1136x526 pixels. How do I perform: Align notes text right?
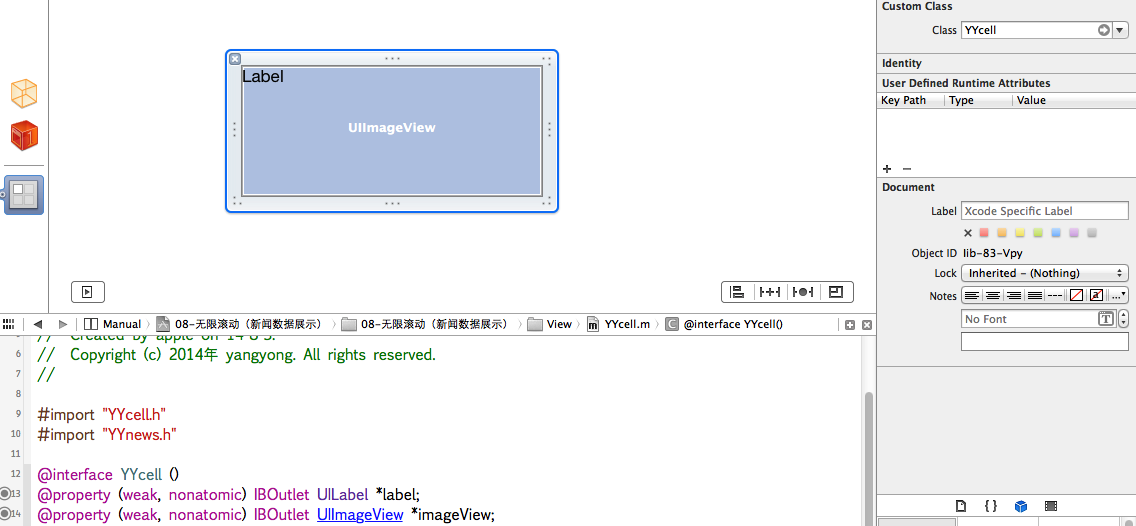click(1014, 295)
